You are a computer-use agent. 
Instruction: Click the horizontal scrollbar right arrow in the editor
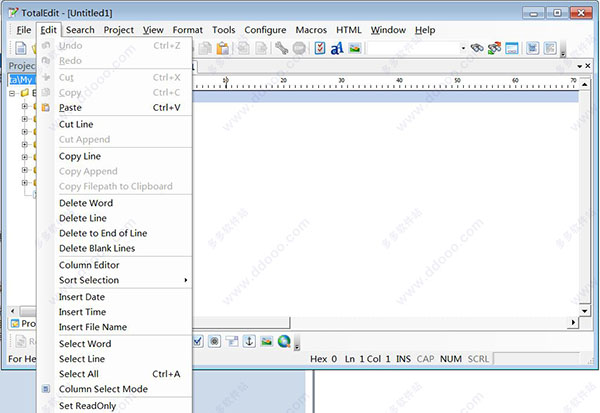click(x=573, y=323)
